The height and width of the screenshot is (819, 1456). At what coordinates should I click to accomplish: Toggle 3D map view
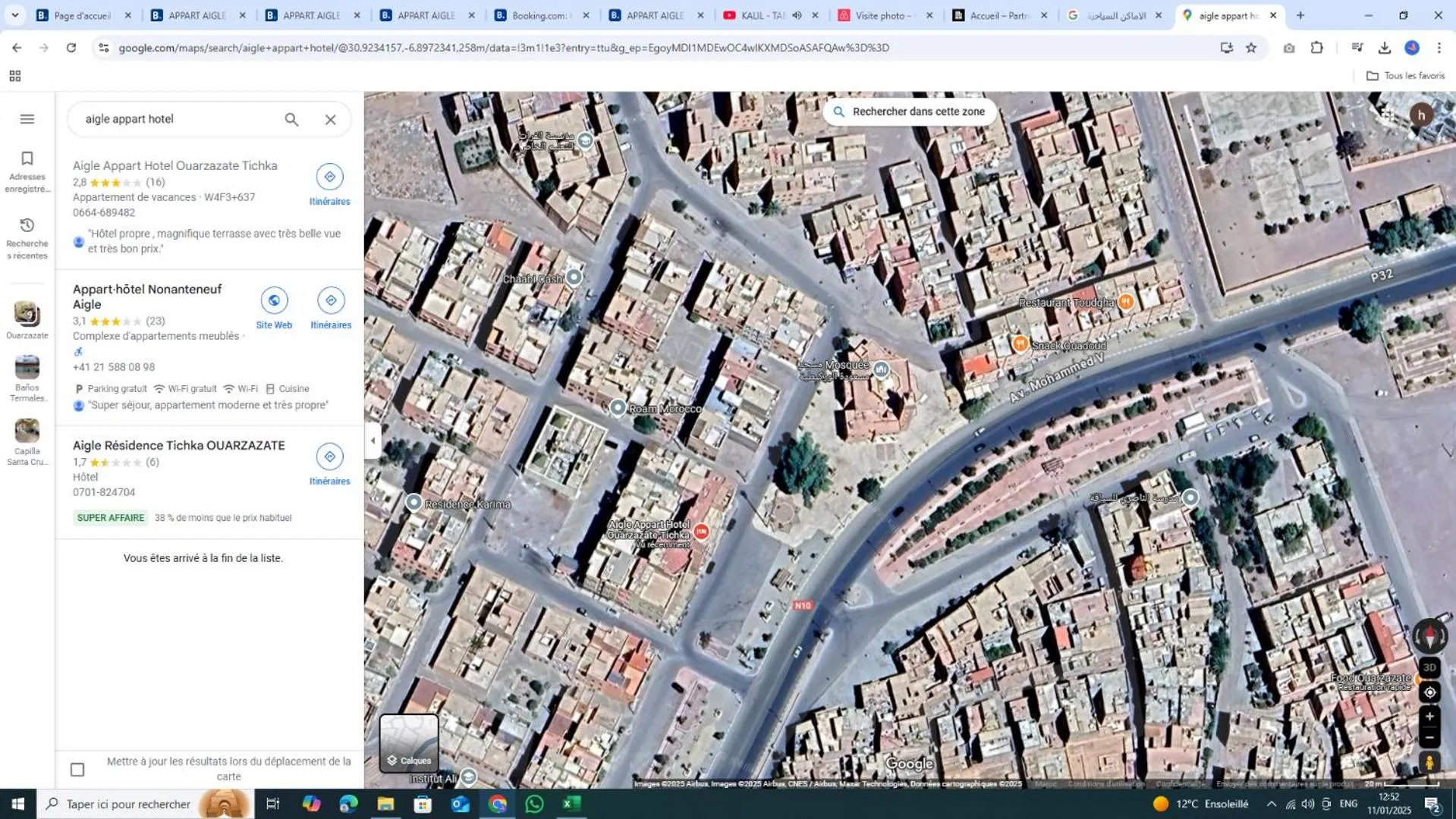1429,667
